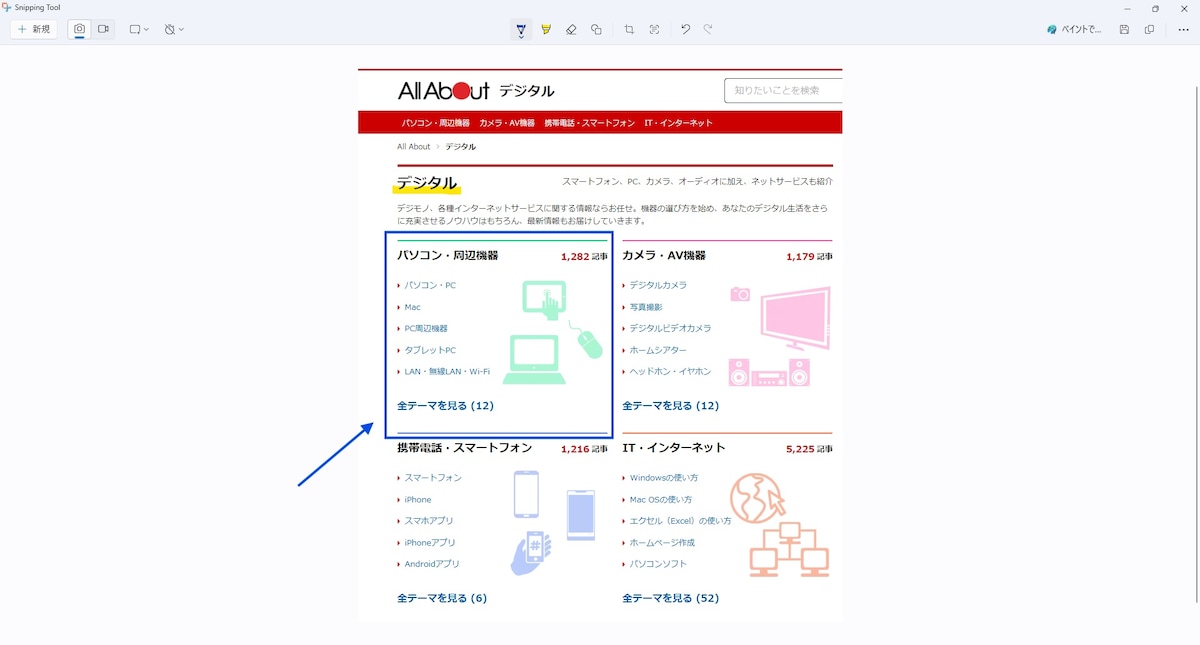This screenshot has width=1200, height=645.
Task: Switch to video recording mode
Action: pos(103,29)
